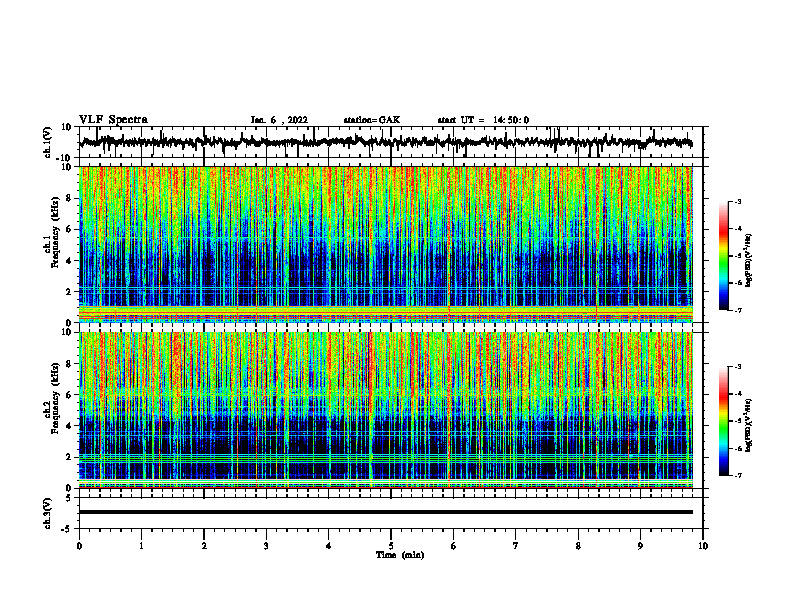Click the ch.2 spectrogram panel
Viewport: 792px width, 612px height.
point(386,410)
